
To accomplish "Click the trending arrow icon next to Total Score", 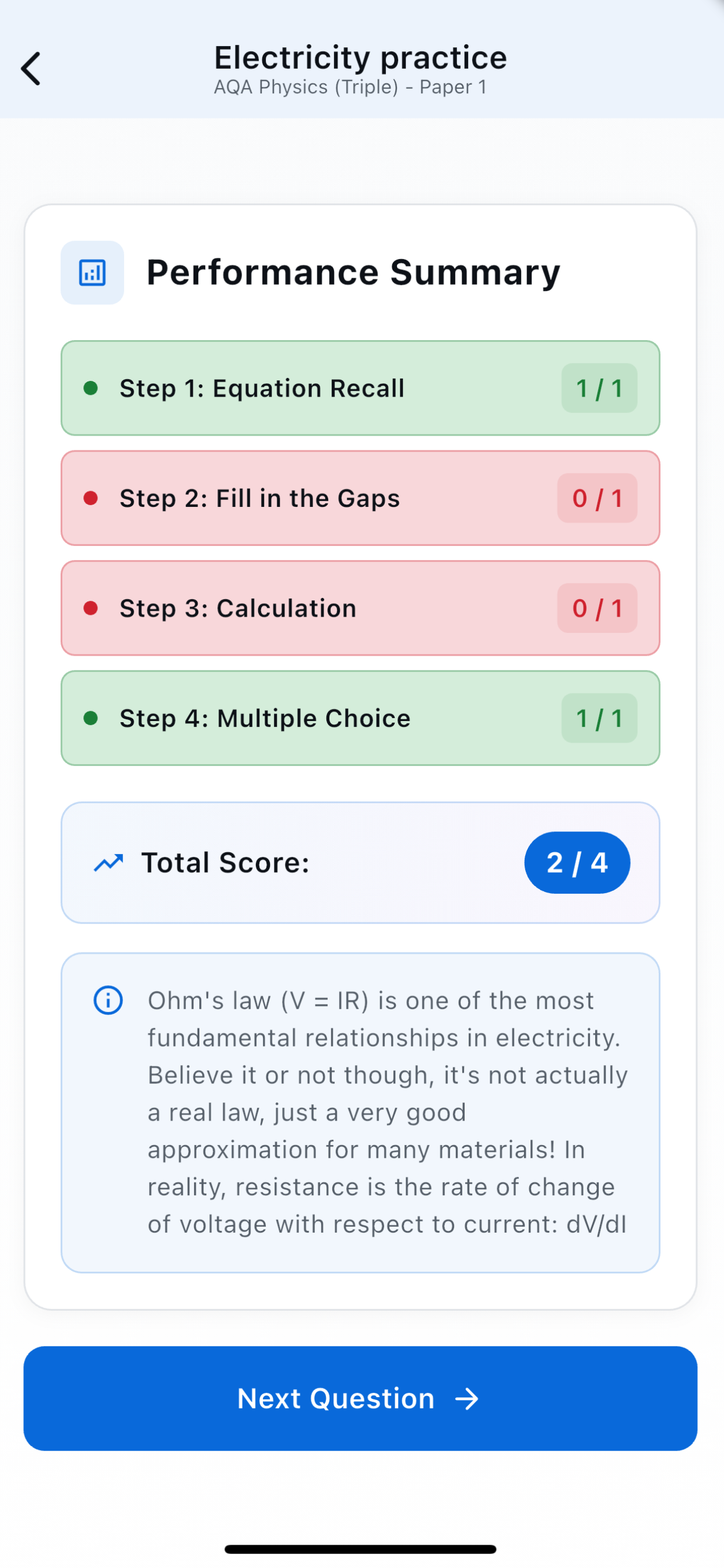I will point(108,863).
